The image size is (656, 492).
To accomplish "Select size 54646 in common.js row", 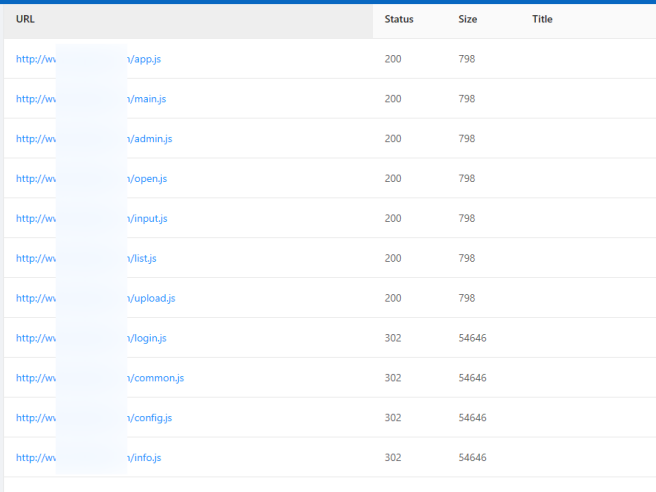I will [x=472, y=378].
